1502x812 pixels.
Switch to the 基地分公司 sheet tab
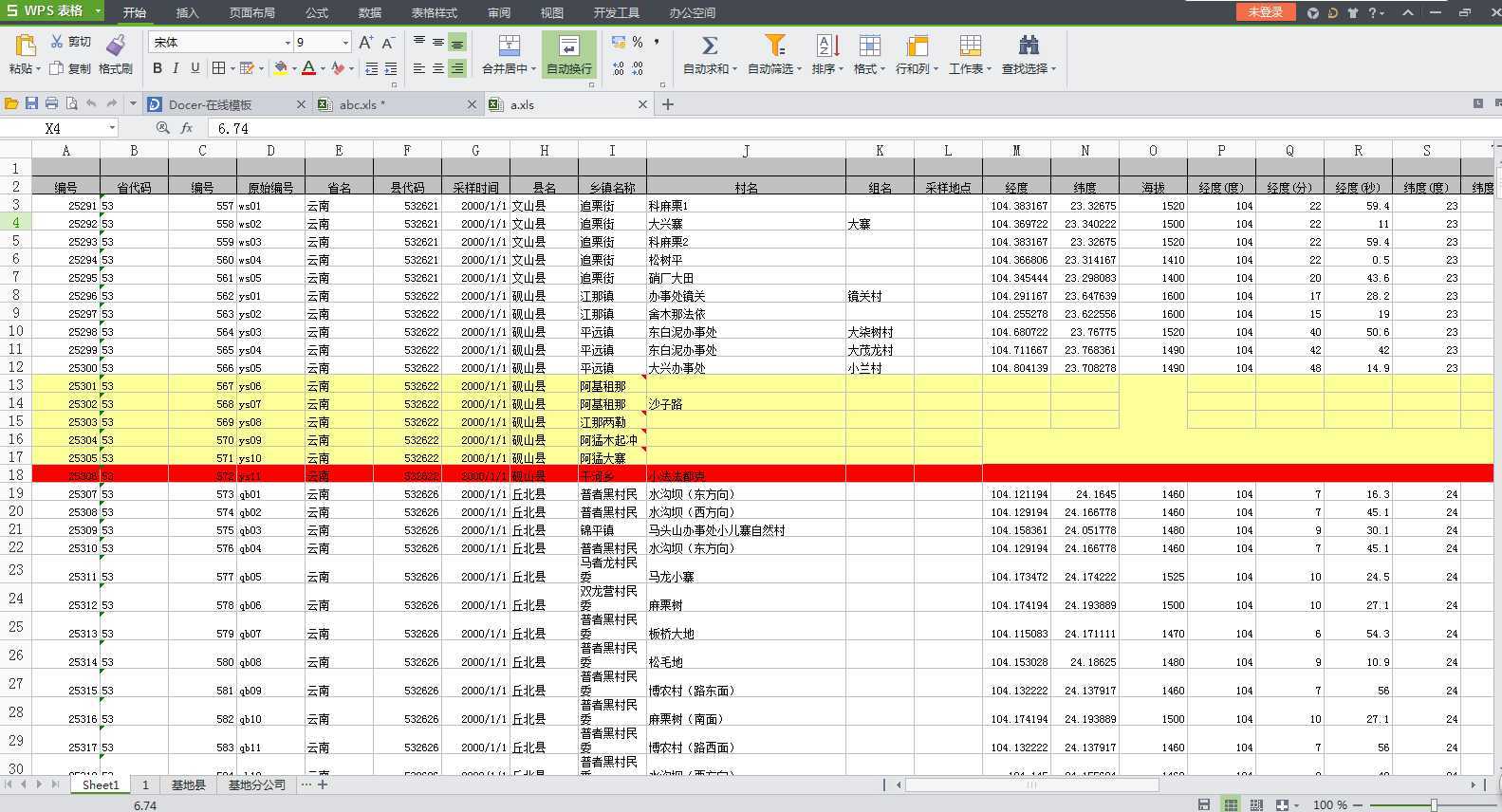coord(256,784)
